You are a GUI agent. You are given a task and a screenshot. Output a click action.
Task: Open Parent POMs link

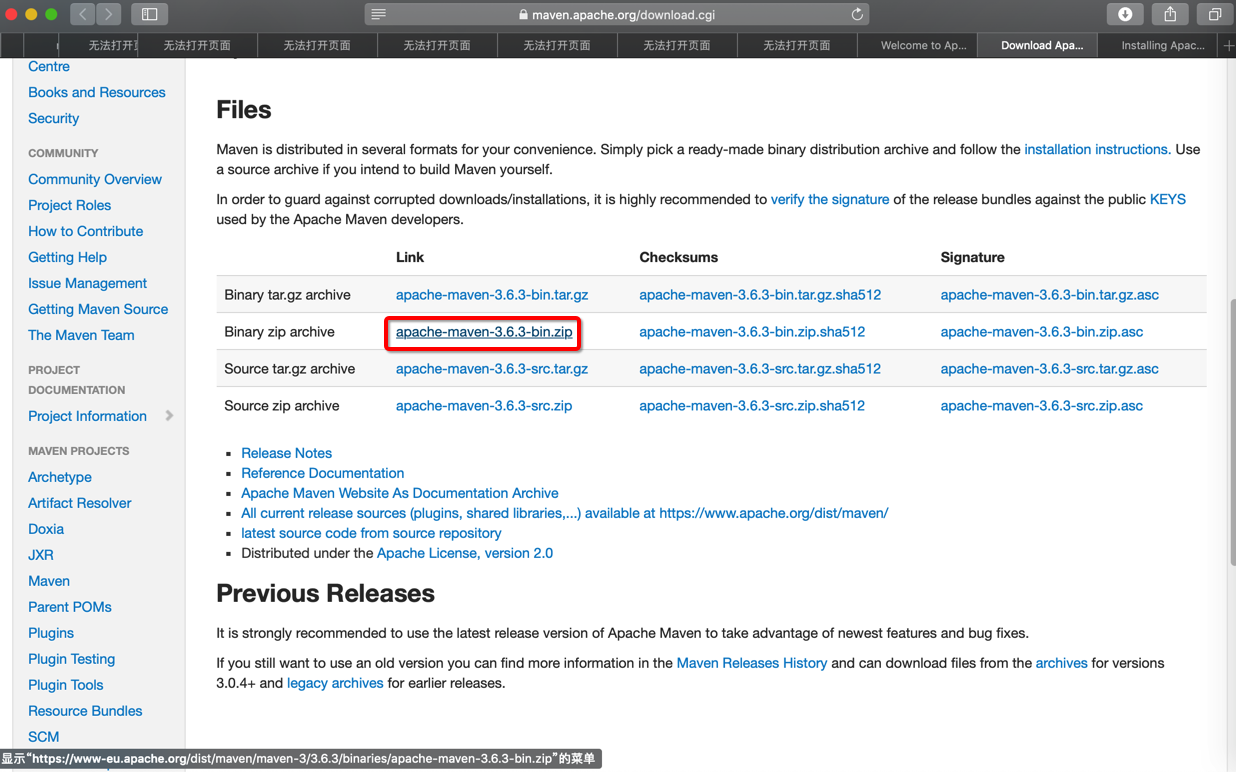70,607
